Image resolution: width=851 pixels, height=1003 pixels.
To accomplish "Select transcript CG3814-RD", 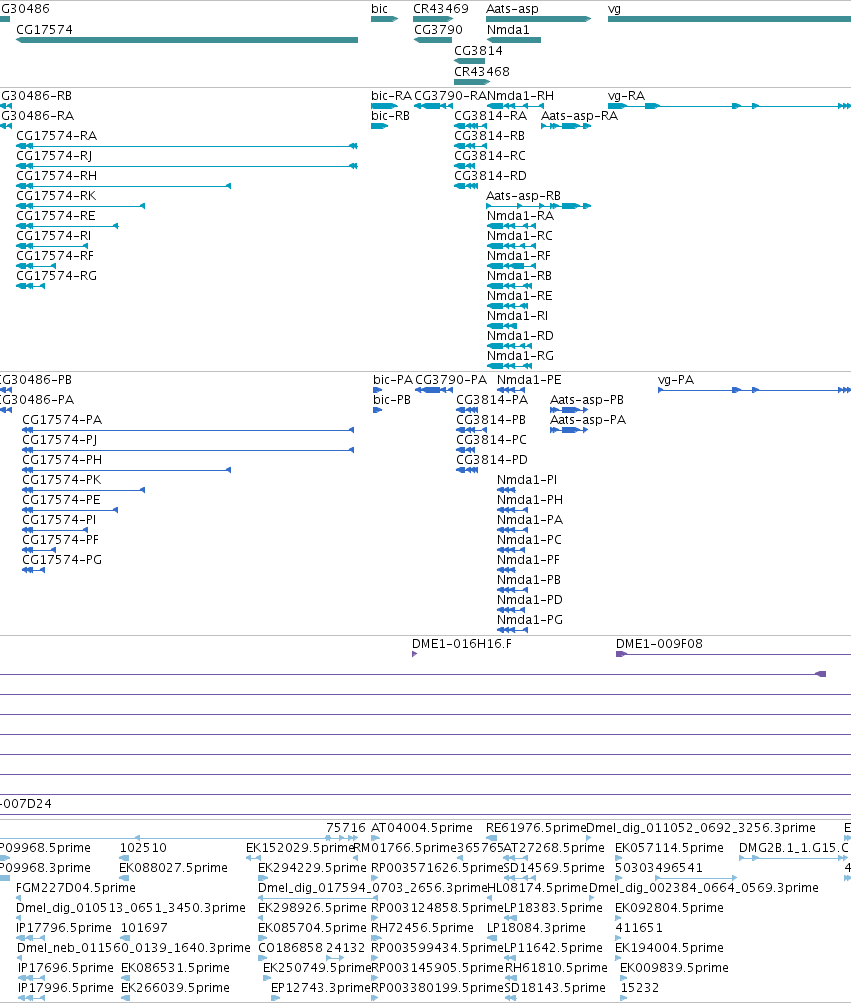I will [491, 175].
